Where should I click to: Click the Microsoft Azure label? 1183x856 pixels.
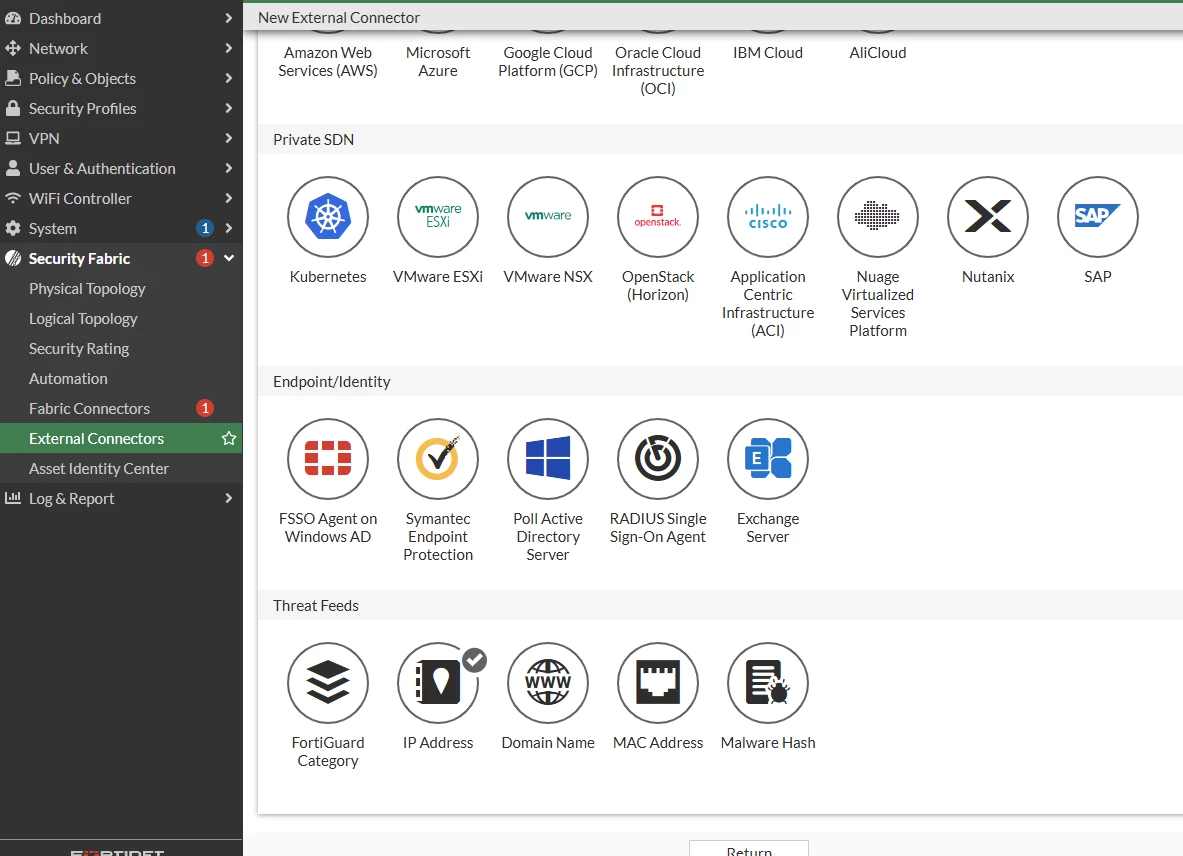[438, 62]
